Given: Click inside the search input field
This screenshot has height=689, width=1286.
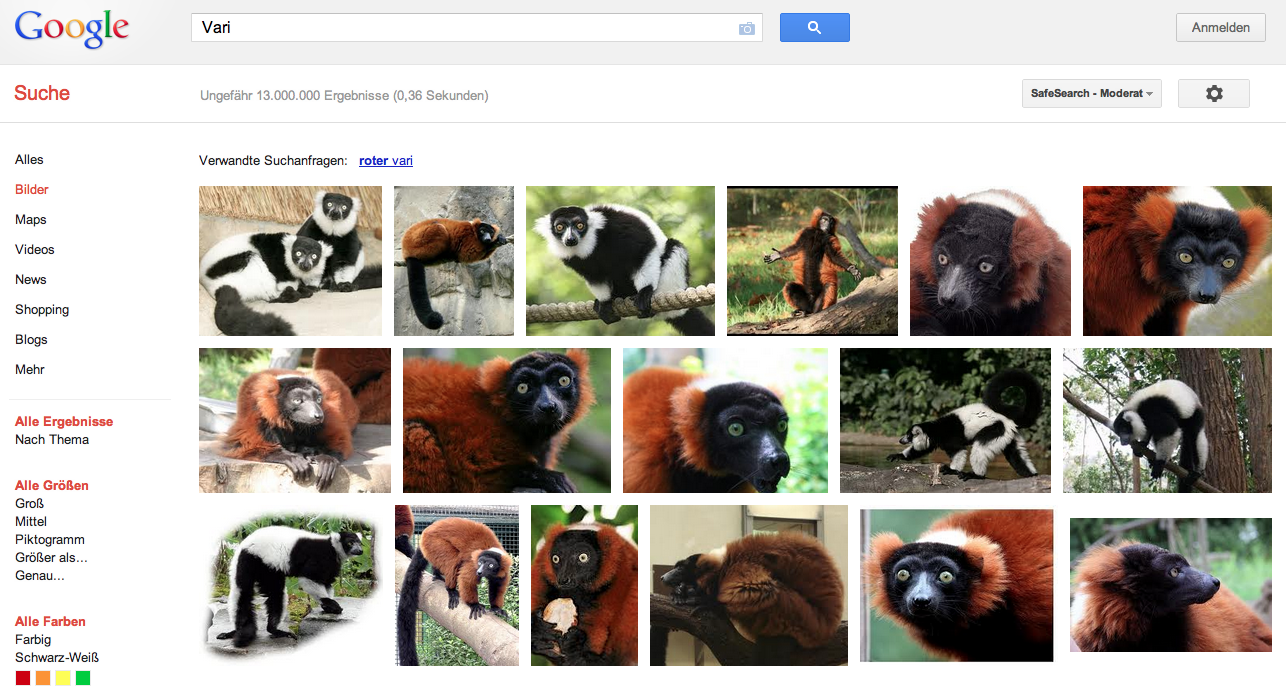Looking at the screenshot, I should (x=450, y=27).
